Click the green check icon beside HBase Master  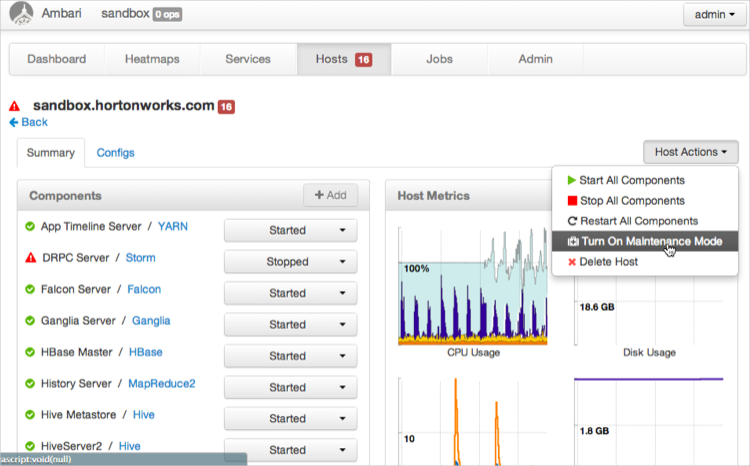(30, 352)
